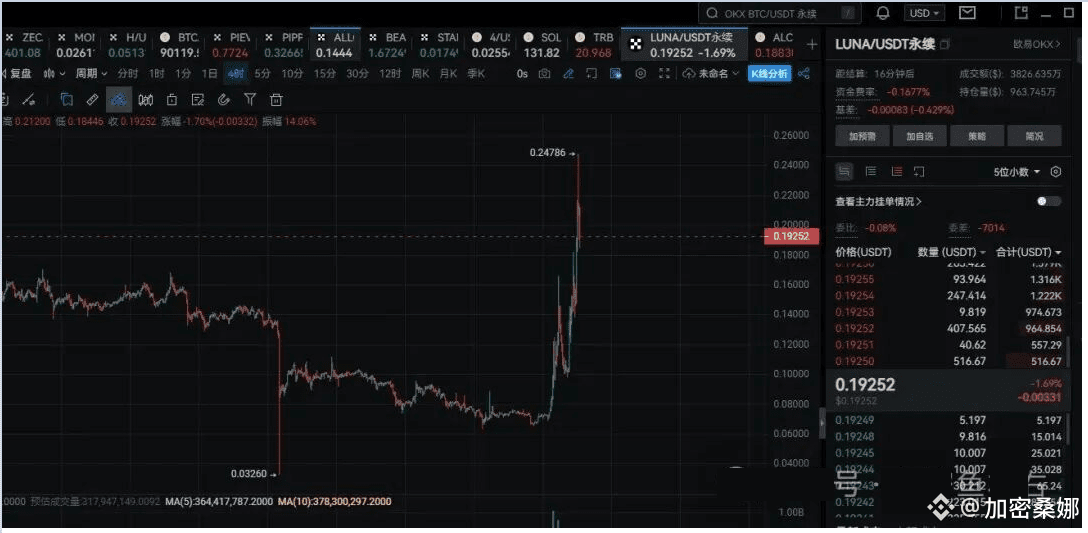Click the highlighted cloud drawing tool
The image size is (1088, 533).
click(x=119, y=100)
